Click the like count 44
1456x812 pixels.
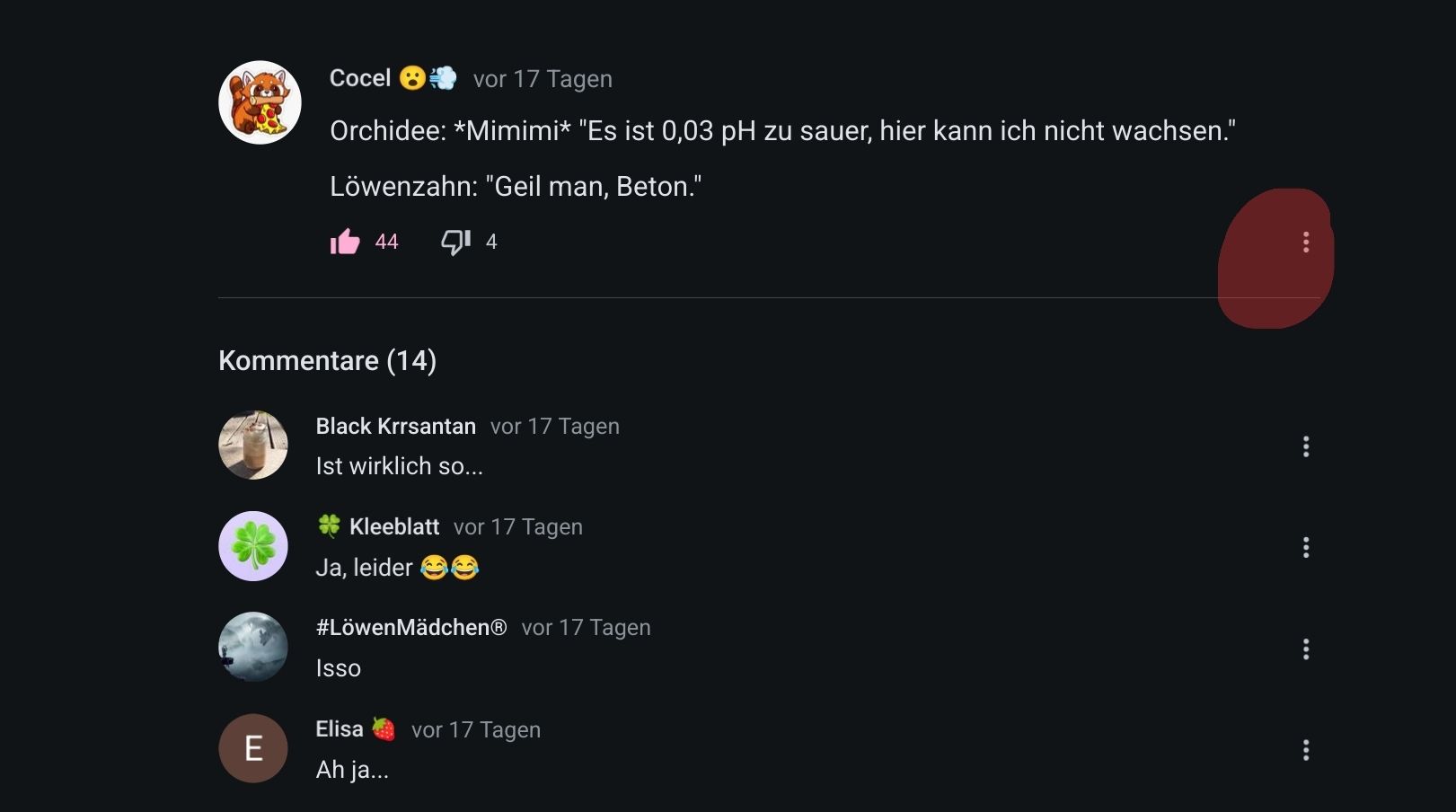(386, 242)
